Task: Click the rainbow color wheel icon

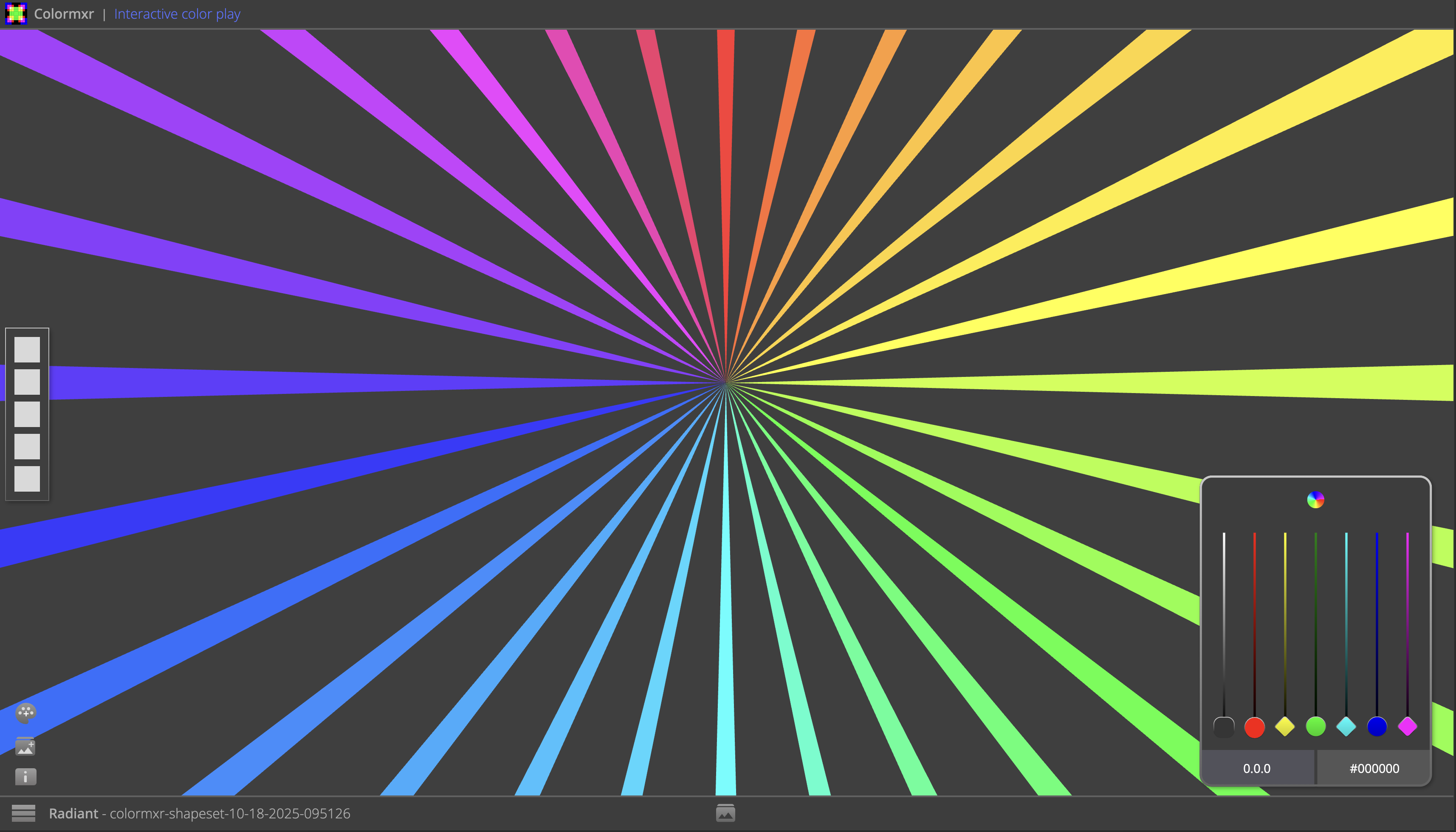Action: pos(1315,500)
